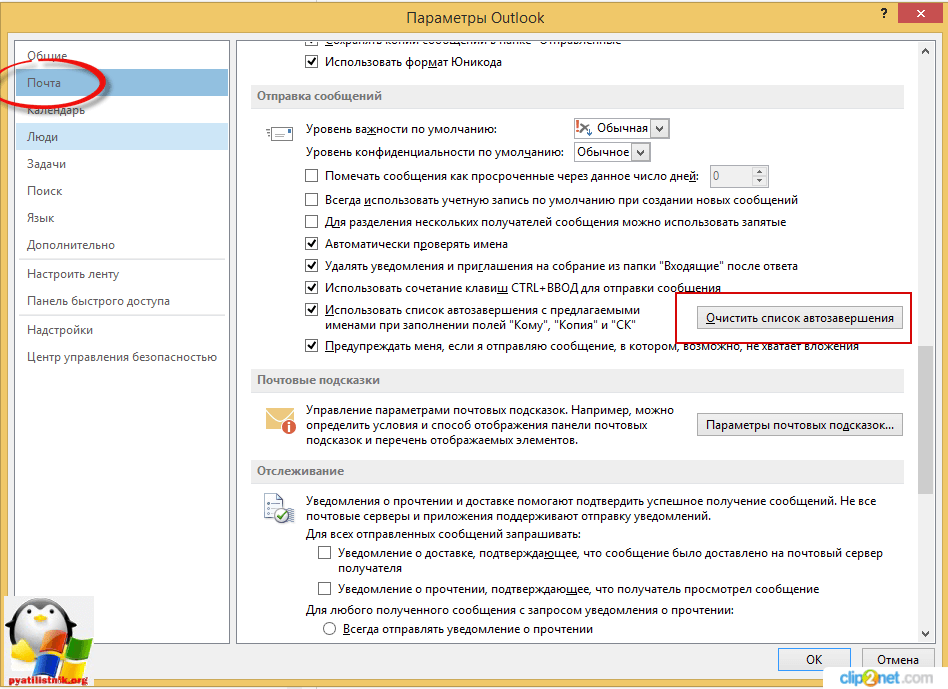
Task: Toggle the Unicode format checkbox
Action: (311, 62)
